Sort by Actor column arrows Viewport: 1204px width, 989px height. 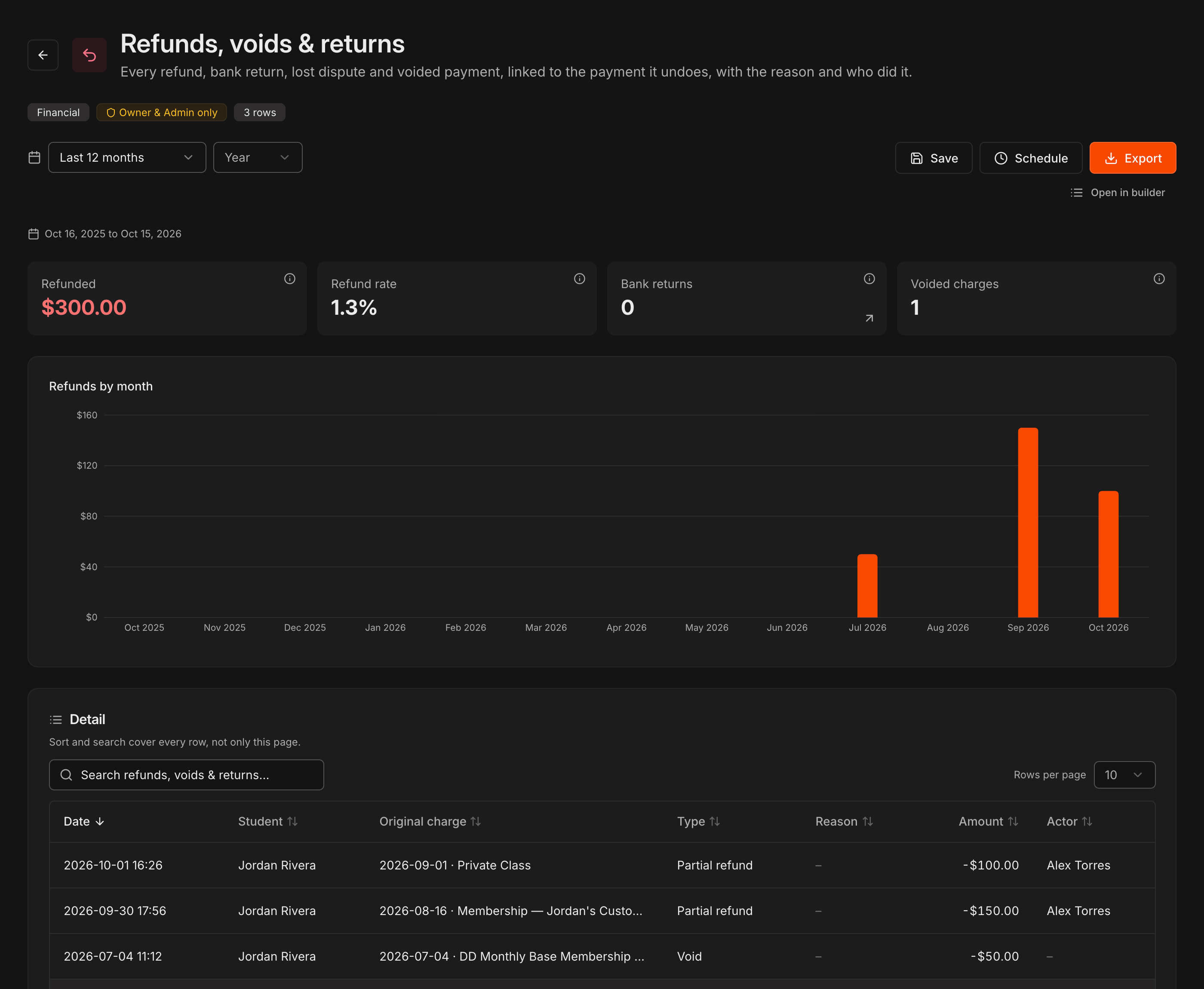pyautogui.click(x=1087, y=821)
